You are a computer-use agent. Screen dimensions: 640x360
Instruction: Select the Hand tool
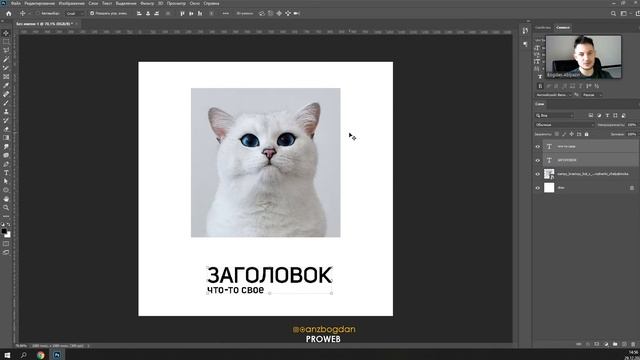[6, 199]
